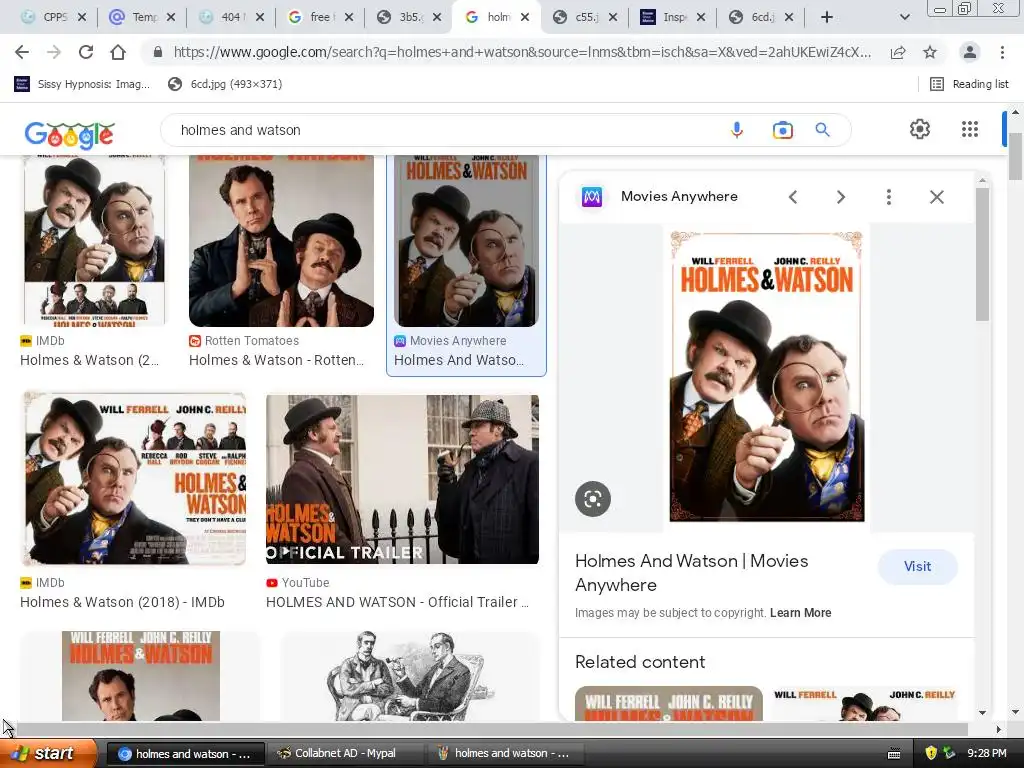The height and width of the screenshot is (768, 1024).
Task: Open the Sissy Hypnosis bookmark
Action: [82, 84]
